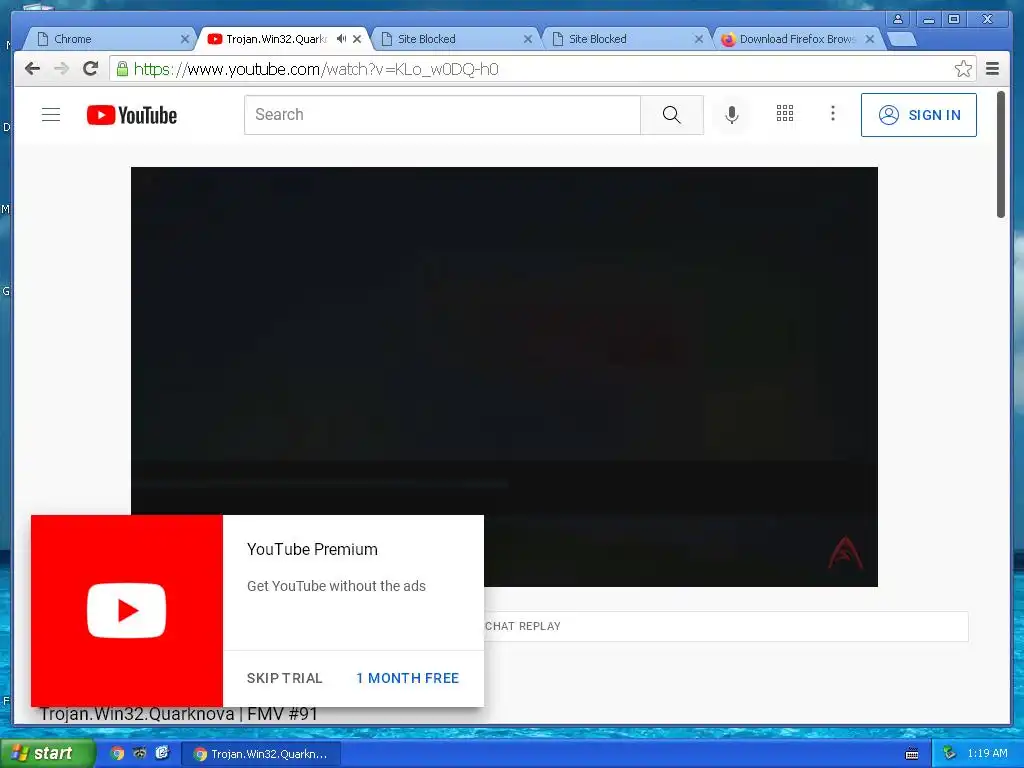Screen dimensions: 1024x768
Task: Choose 1 MONTH FREE offer
Action: [x=408, y=678]
